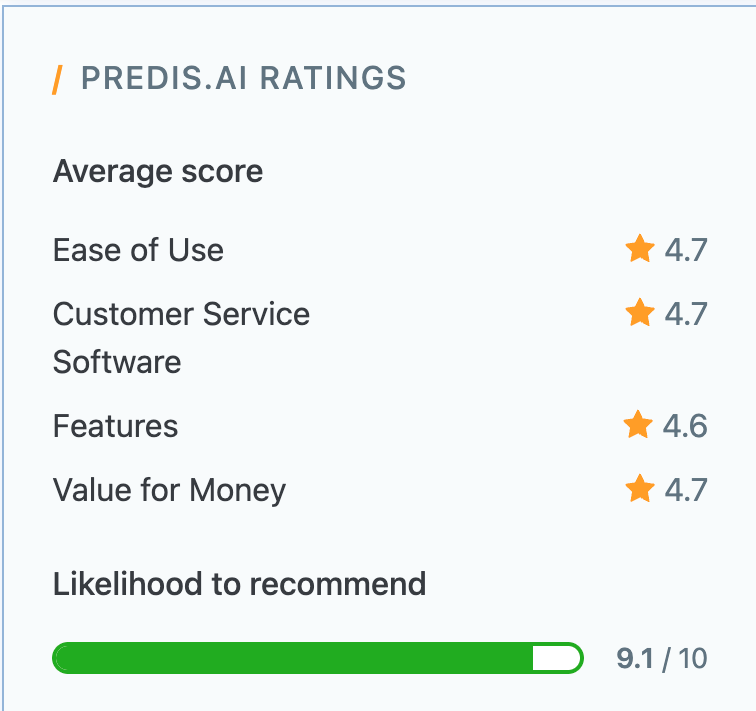Click the Average score subheading
Viewport: 756px width, 711px height.
pos(158,172)
